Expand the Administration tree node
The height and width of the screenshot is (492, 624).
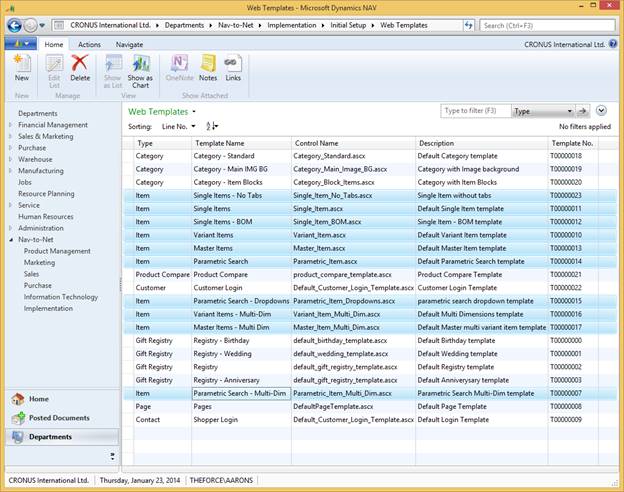(10, 228)
